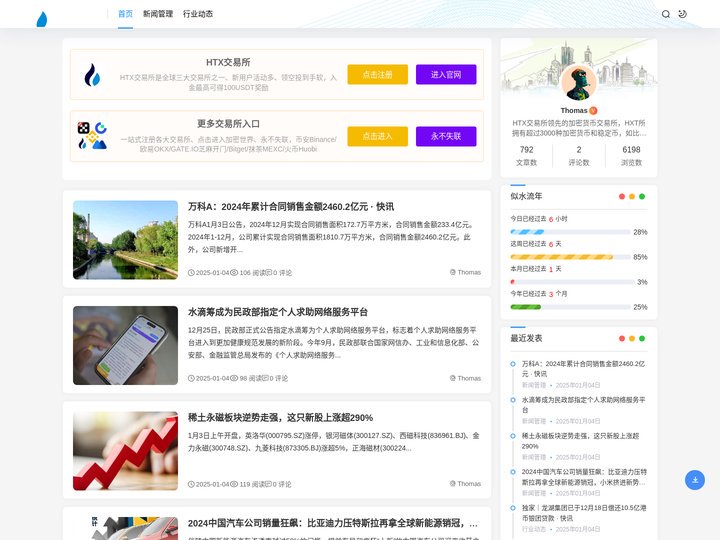Screen dimensions: 720x540
Task: Open the 万科A 2024年累计合同销售金额 article title
Action: click(291, 207)
